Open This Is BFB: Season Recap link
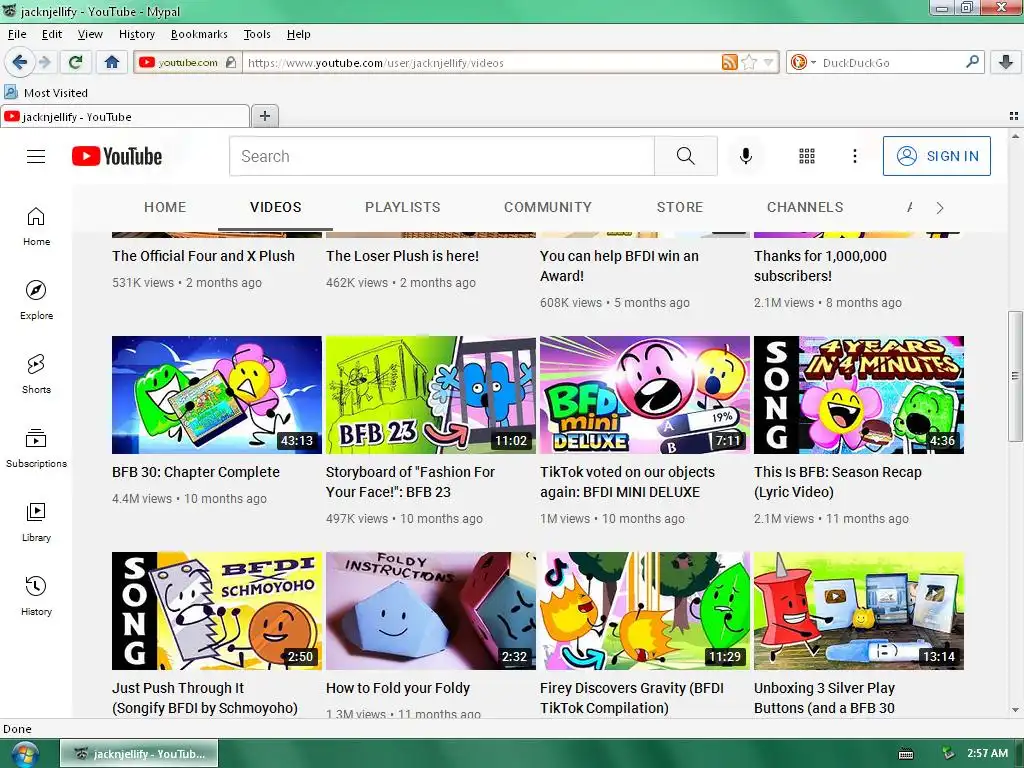This screenshot has height=768, width=1024. coord(837,482)
